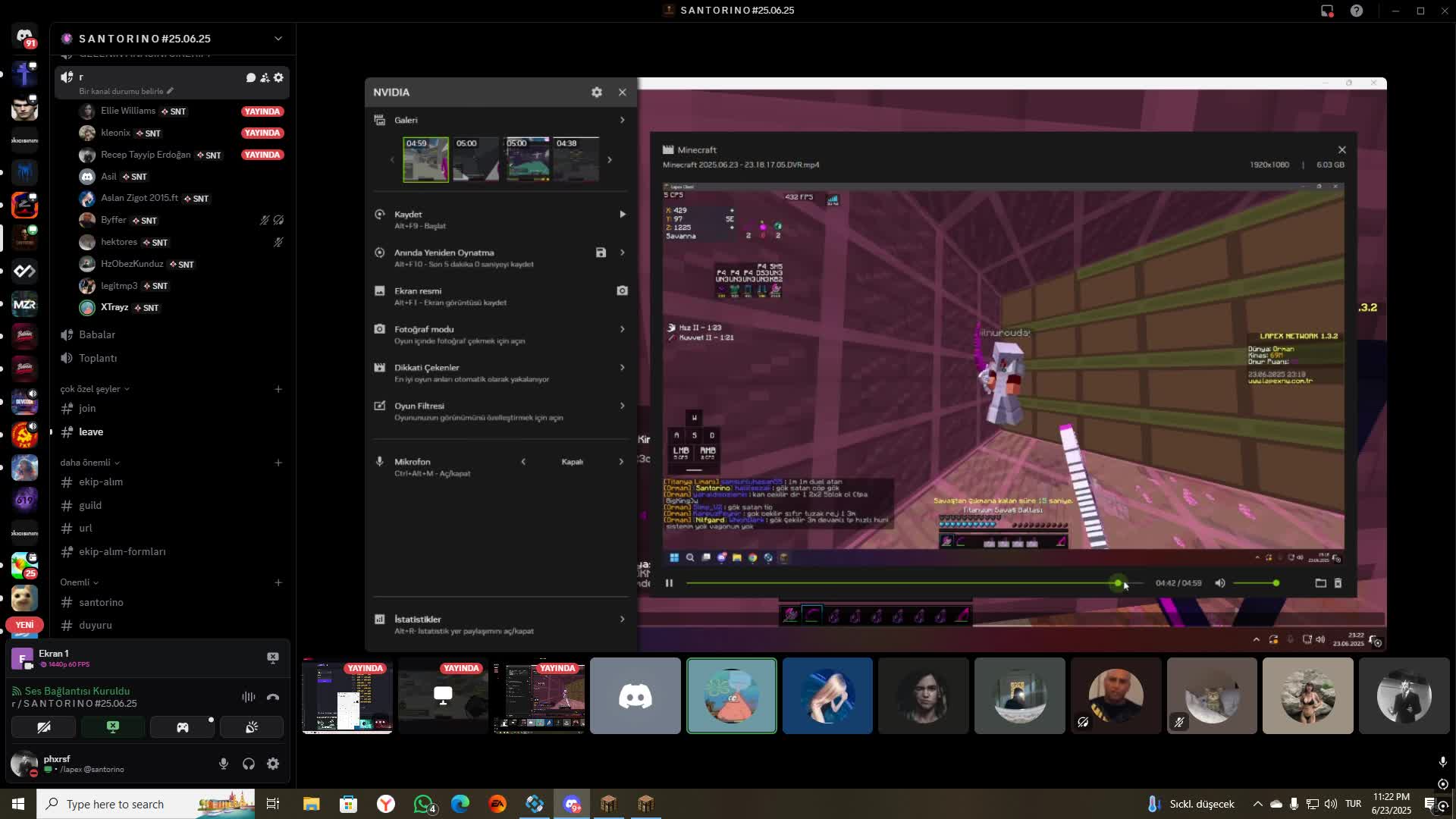The image size is (1456, 819).
Task: Mute your microphone in the Discord user panel
Action: 224,764
